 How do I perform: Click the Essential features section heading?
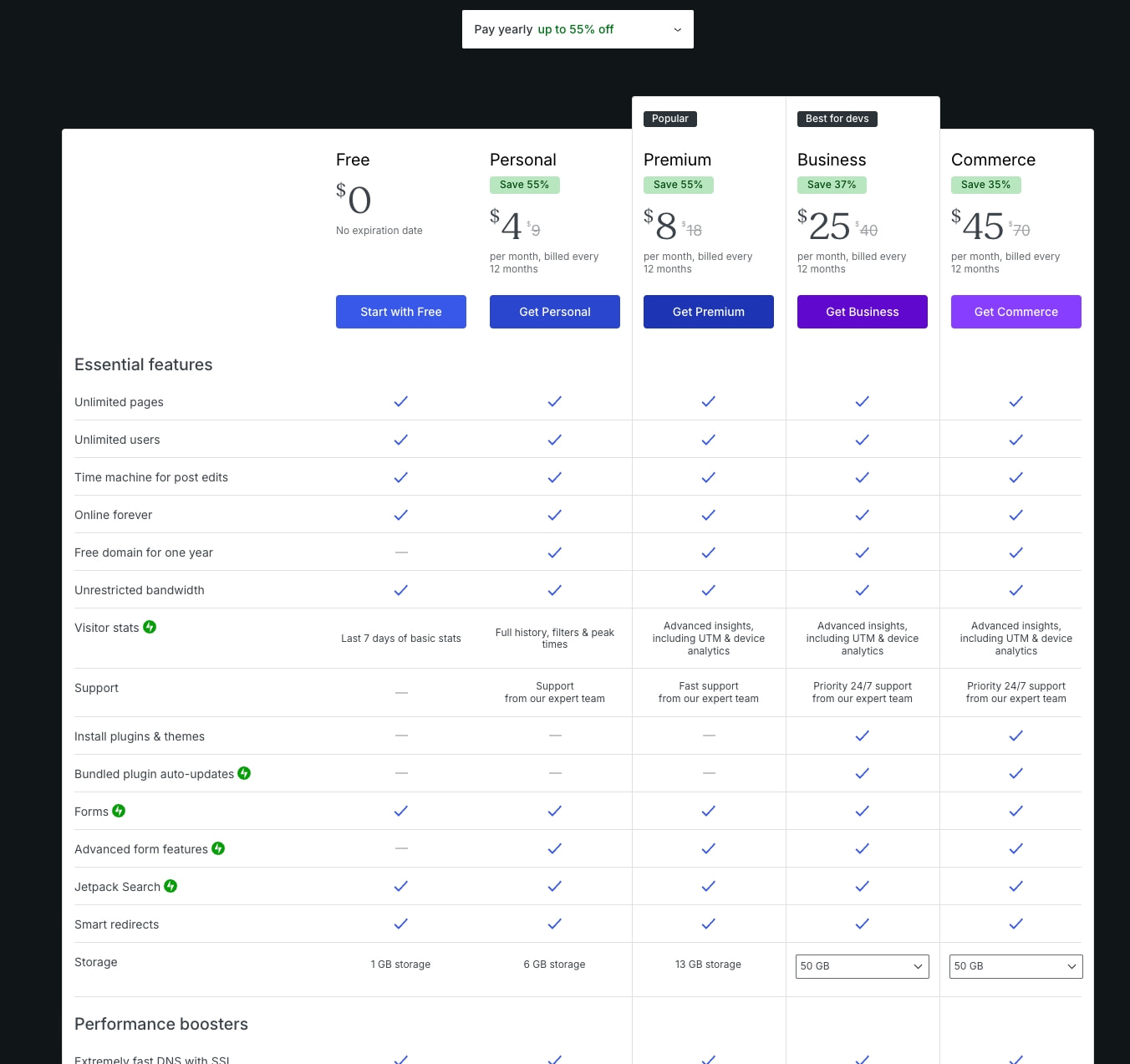click(x=144, y=364)
